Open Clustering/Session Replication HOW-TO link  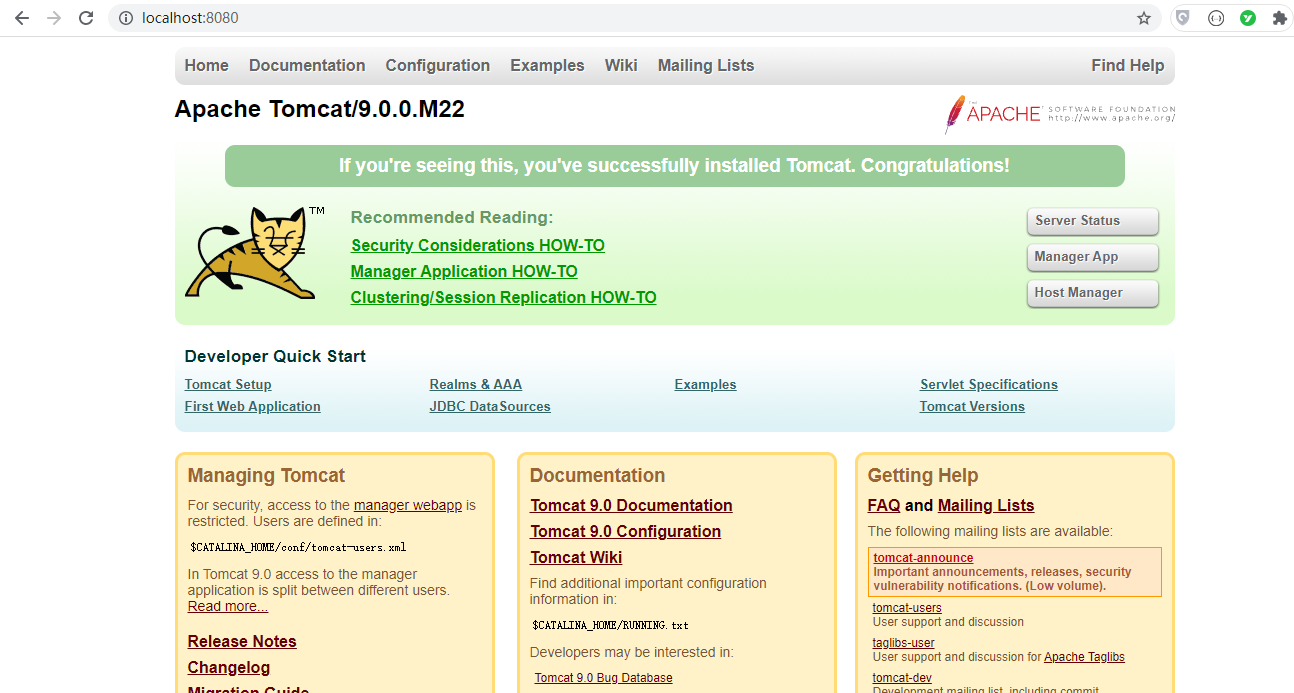click(503, 297)
